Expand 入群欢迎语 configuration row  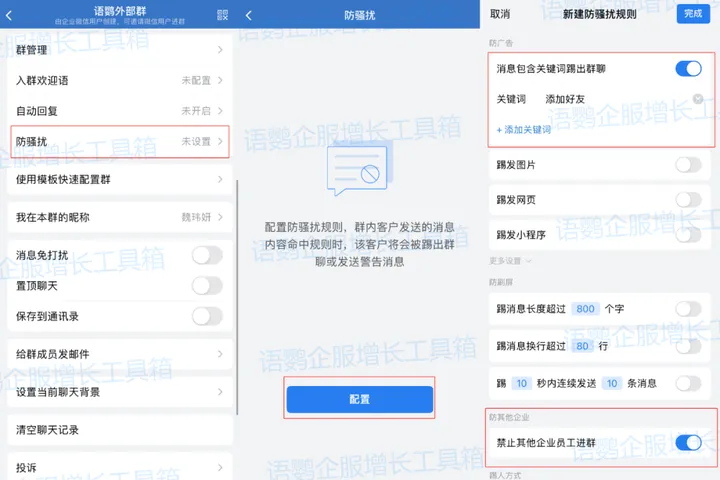point(119,80)
